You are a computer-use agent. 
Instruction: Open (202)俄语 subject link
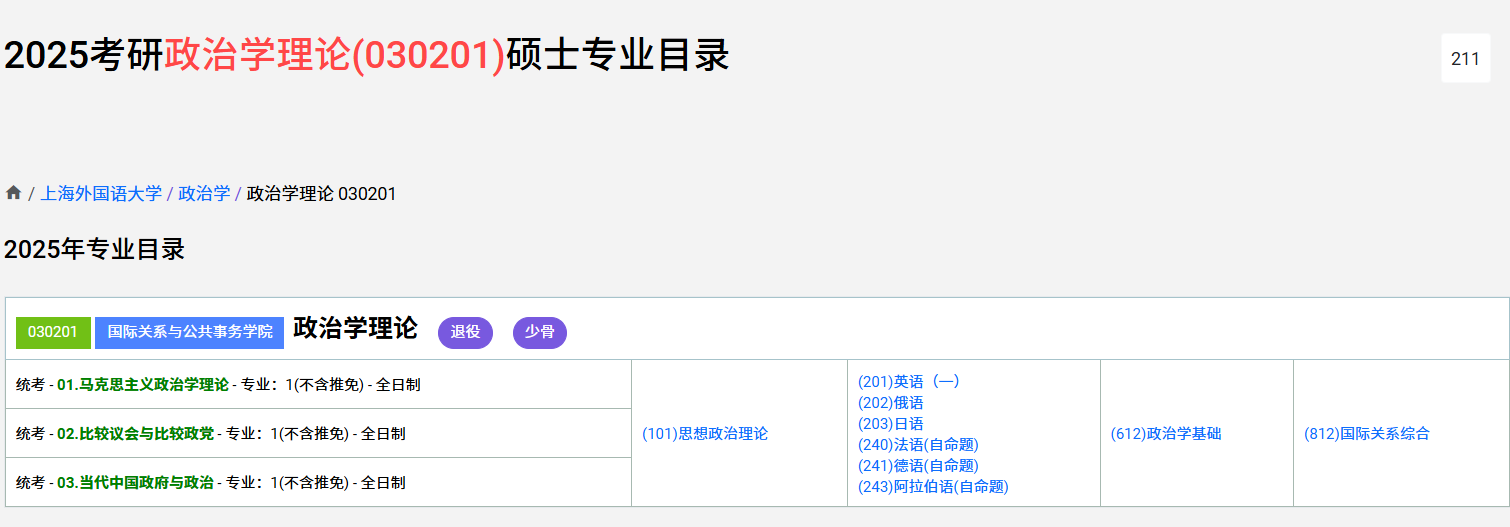tap(891, 403)
